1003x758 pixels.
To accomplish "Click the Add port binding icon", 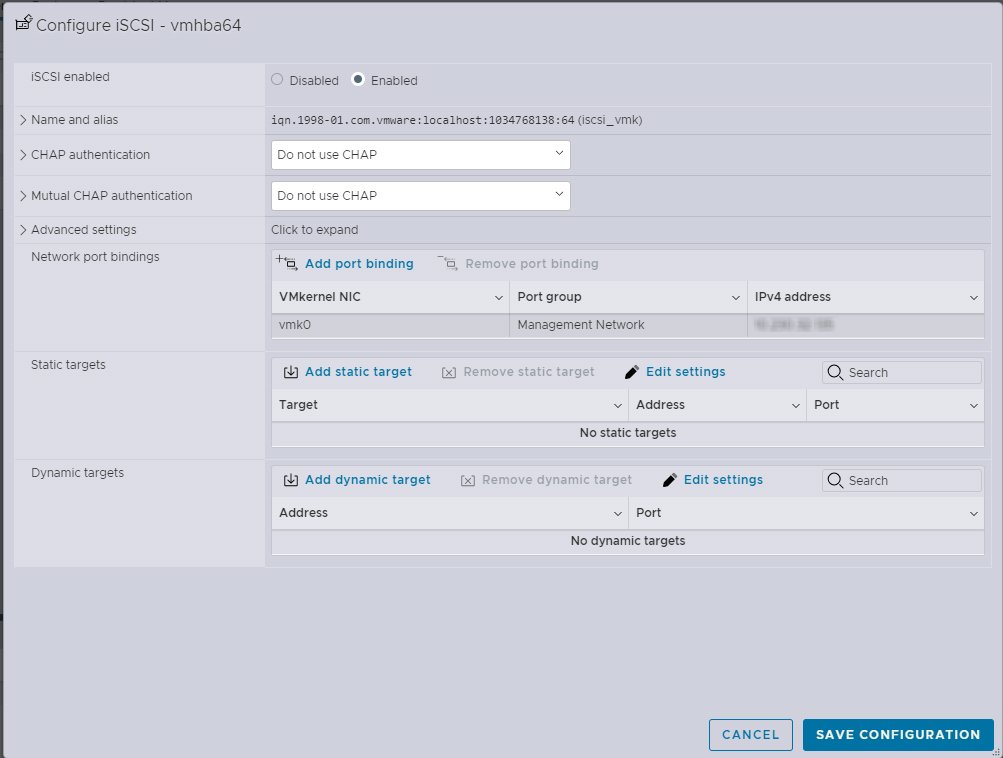I will pos(287,264).
